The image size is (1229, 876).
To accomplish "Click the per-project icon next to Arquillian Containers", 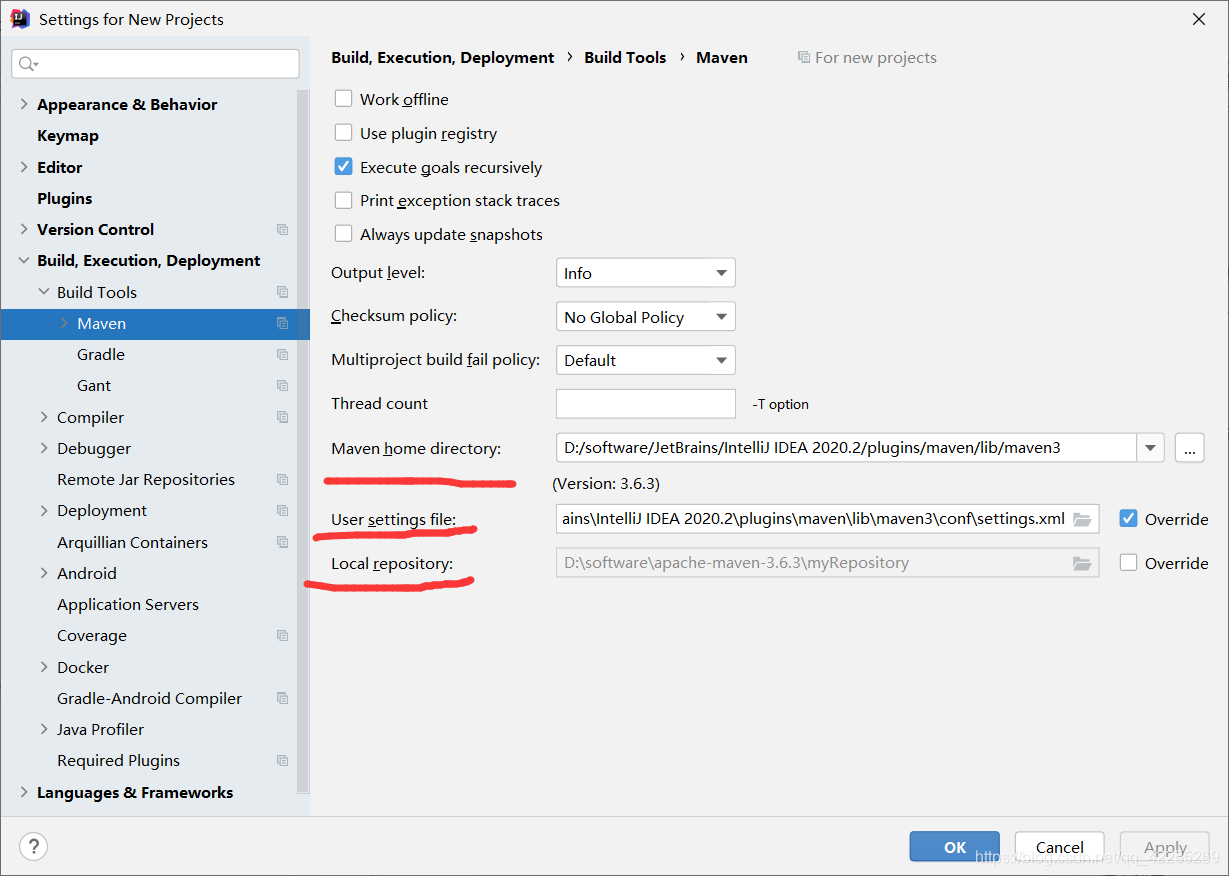I will pyautogui.click(x=282, y=542).
